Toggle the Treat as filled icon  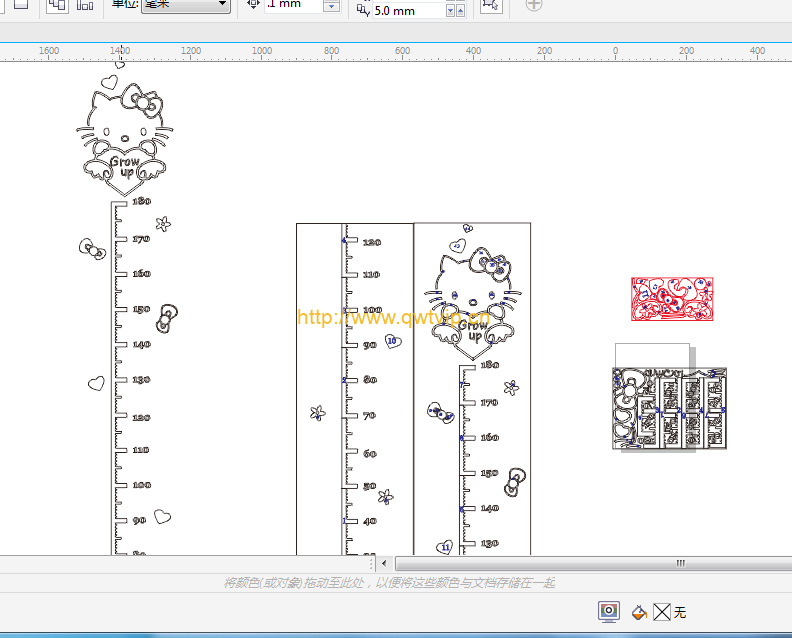coord(490,5)
